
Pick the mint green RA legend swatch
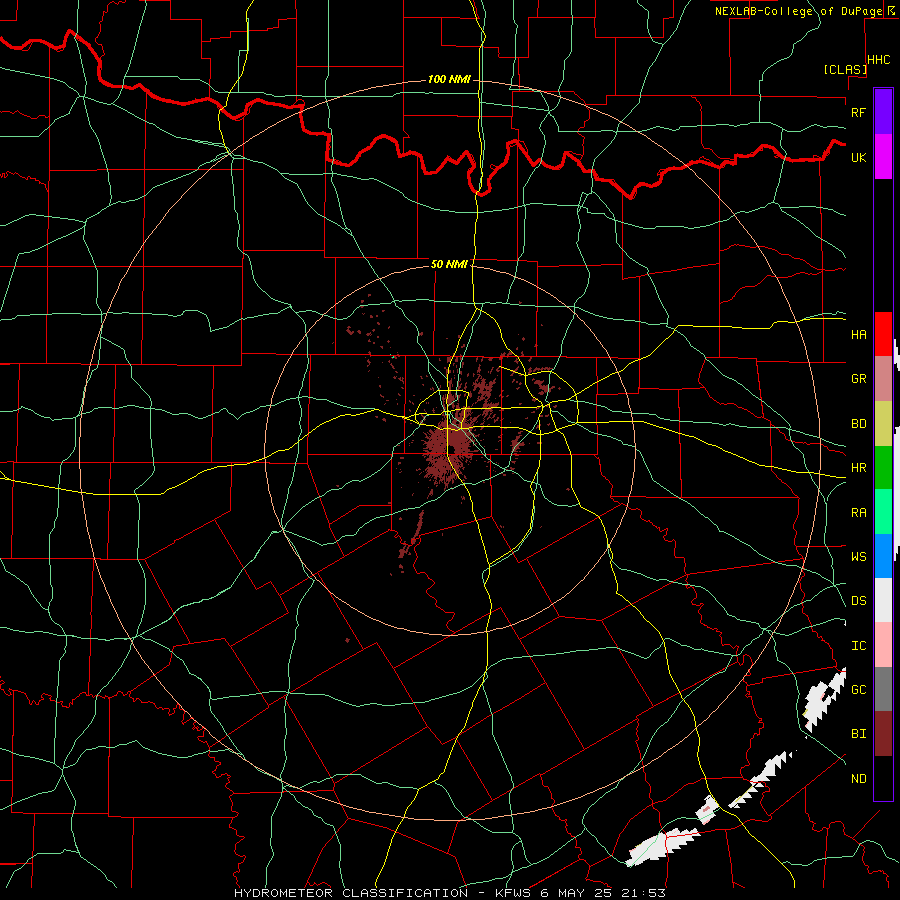click(x=883, y=512)
